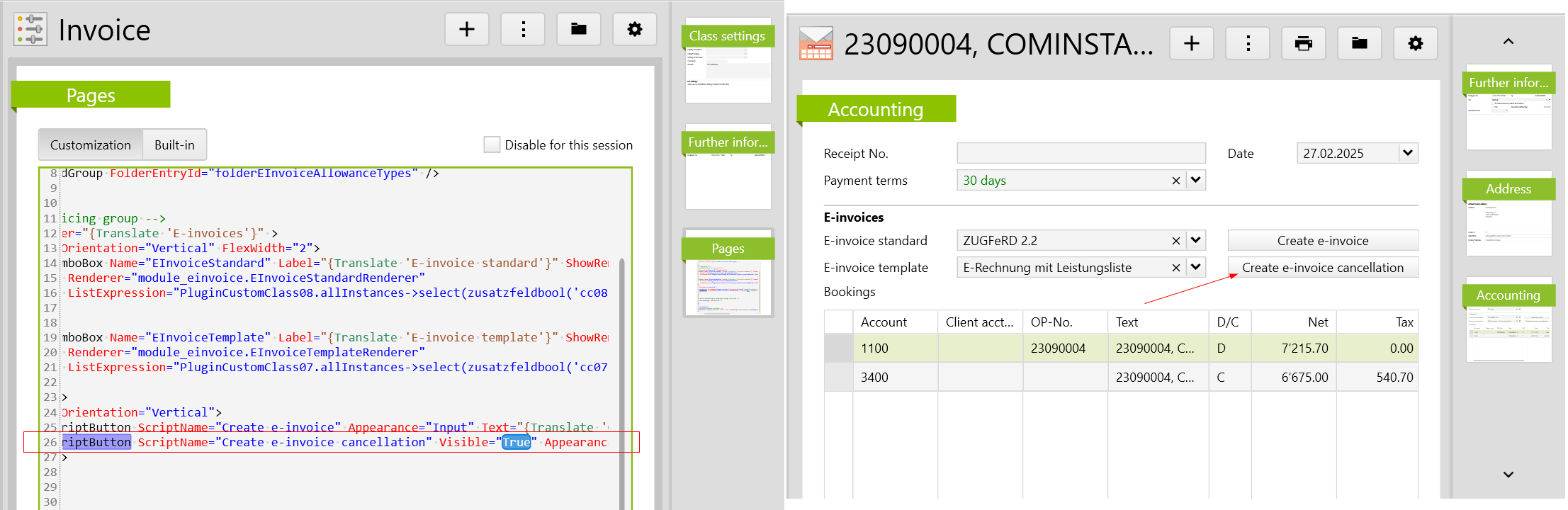Enable Disable for this session checkbox
1568x510 pixels.
click(x=492, y=144)
